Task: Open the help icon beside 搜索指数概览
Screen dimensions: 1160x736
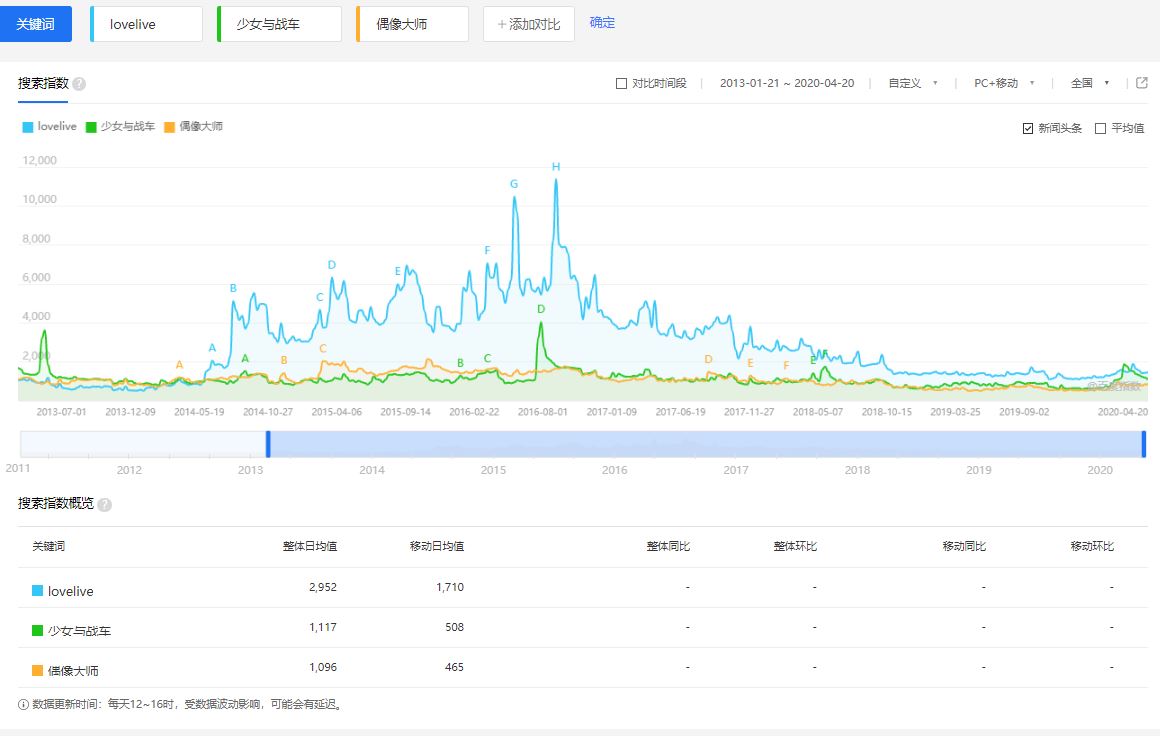Action: coord(105,504)
